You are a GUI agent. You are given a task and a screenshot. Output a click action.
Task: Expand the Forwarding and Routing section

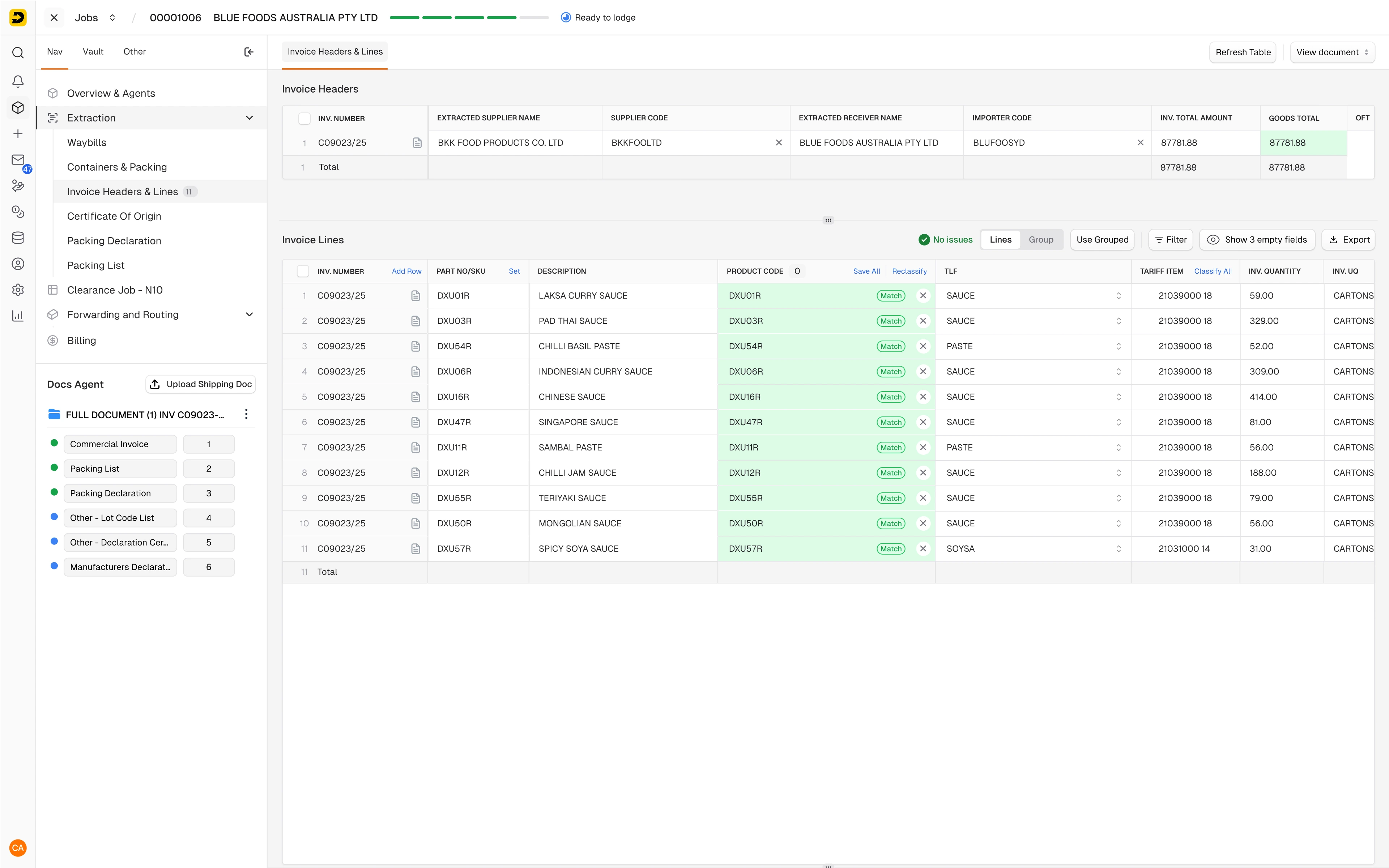click(249, 315)
